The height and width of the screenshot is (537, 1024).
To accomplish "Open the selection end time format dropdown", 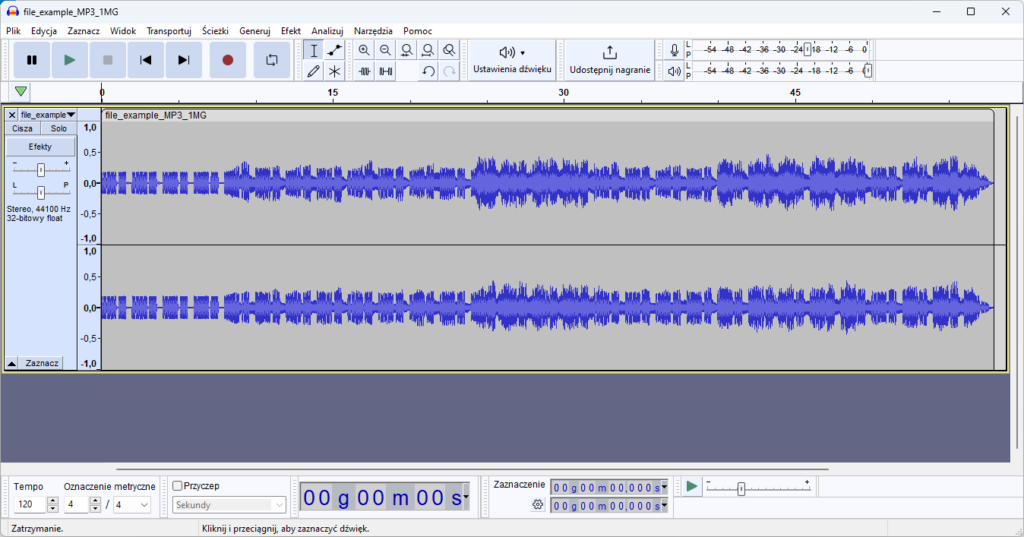I will pos(664,506).
